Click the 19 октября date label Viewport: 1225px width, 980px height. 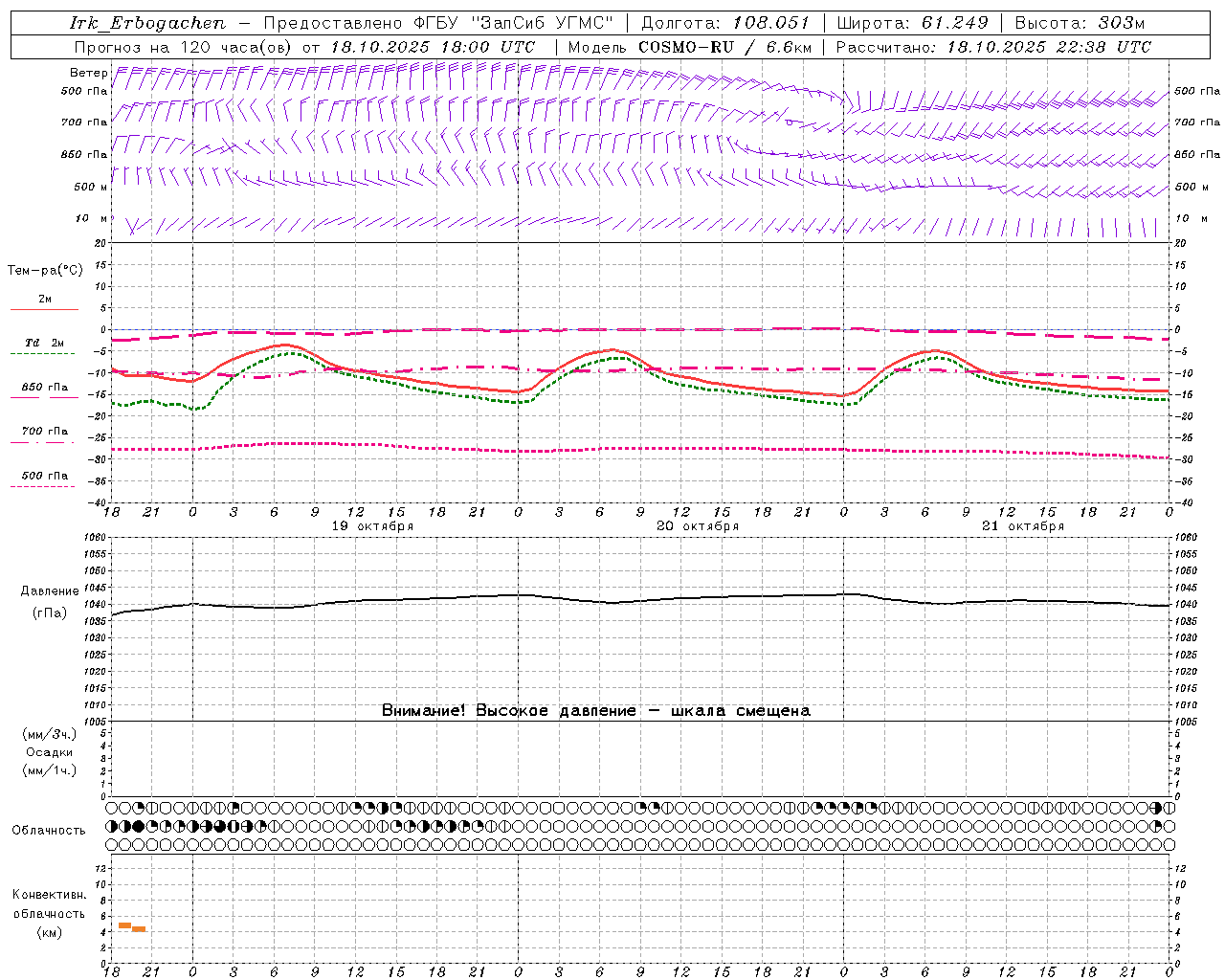click(373, 526)
